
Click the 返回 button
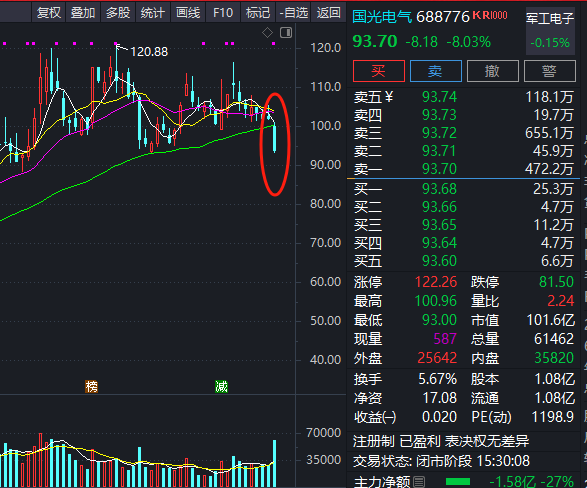pos(328,13)
